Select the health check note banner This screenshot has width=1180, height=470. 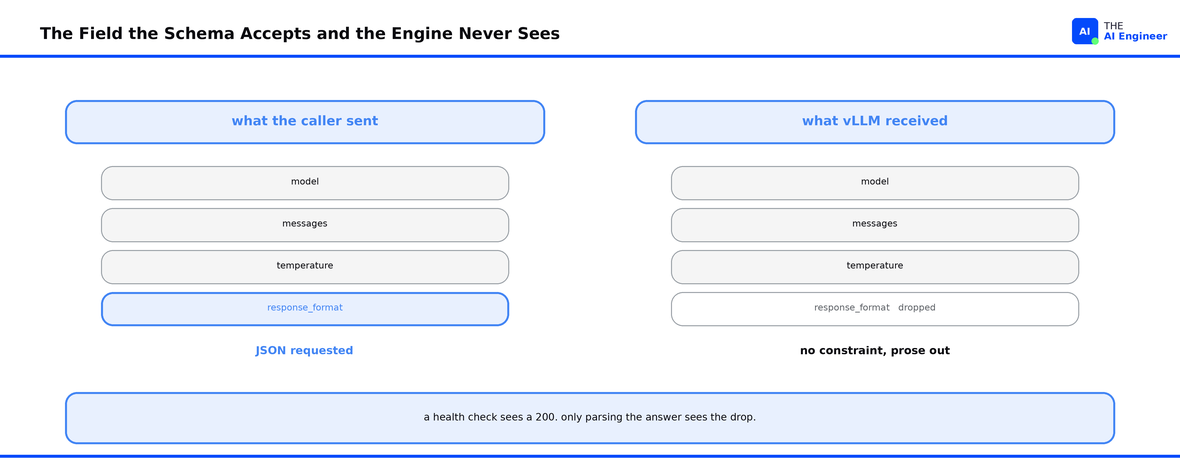tap(589, 418)
